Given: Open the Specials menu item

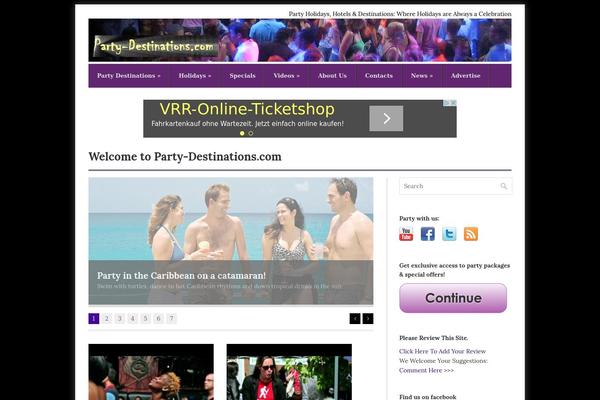Looking at the screenshot, I should 243,76.
